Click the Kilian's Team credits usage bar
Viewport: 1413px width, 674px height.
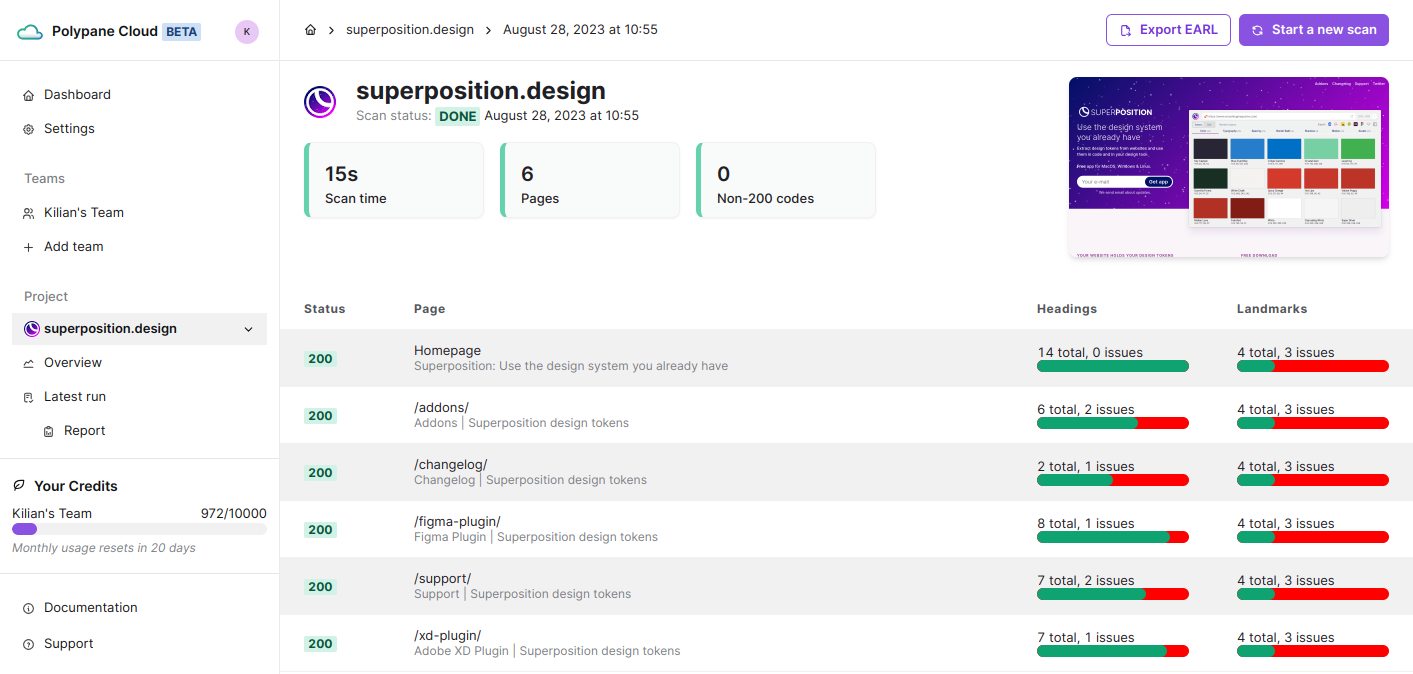point(139,529)
